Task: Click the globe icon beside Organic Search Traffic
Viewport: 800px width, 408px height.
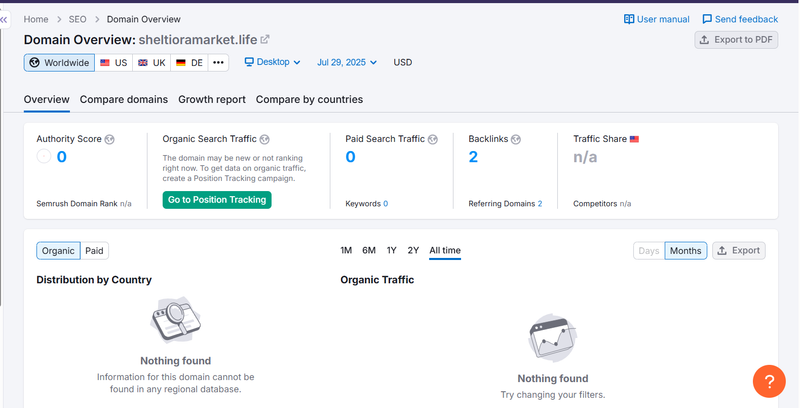Action: tap(264, 139)
